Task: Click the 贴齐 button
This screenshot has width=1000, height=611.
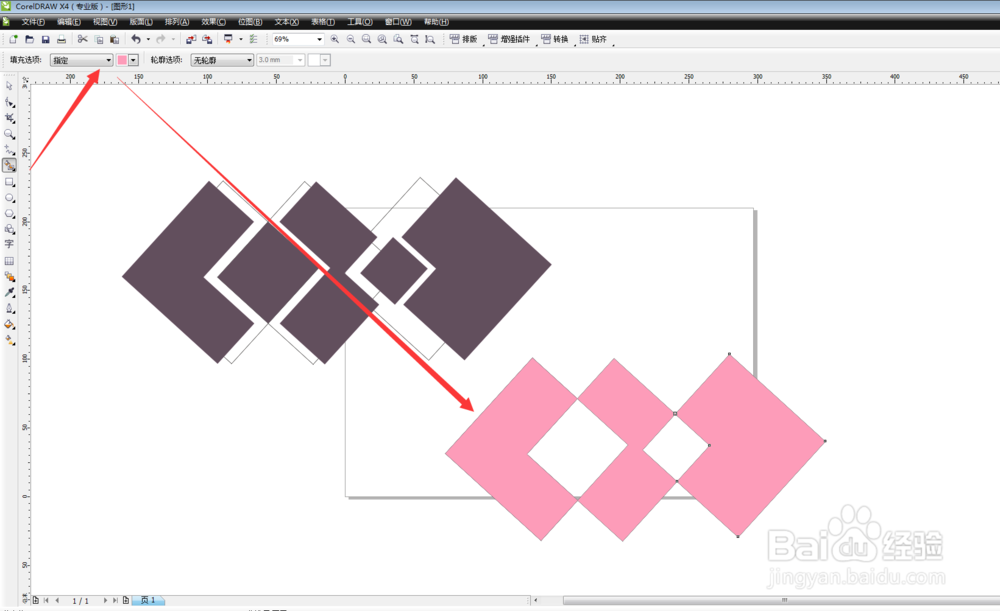Action: [x=592, y=40]
